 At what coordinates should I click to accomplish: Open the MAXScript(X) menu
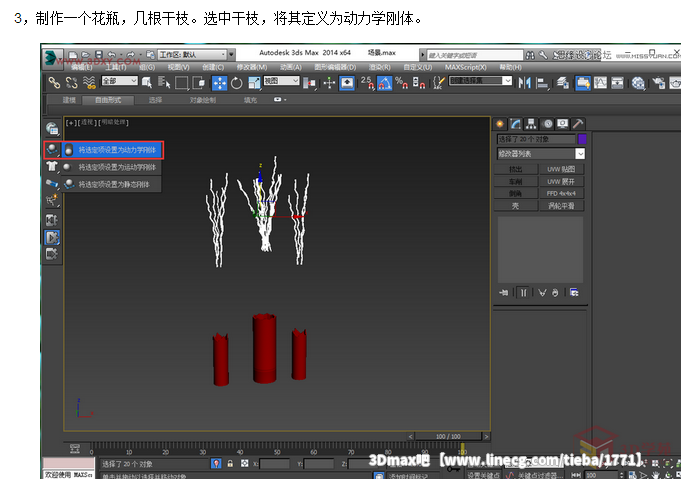point(466,67)
